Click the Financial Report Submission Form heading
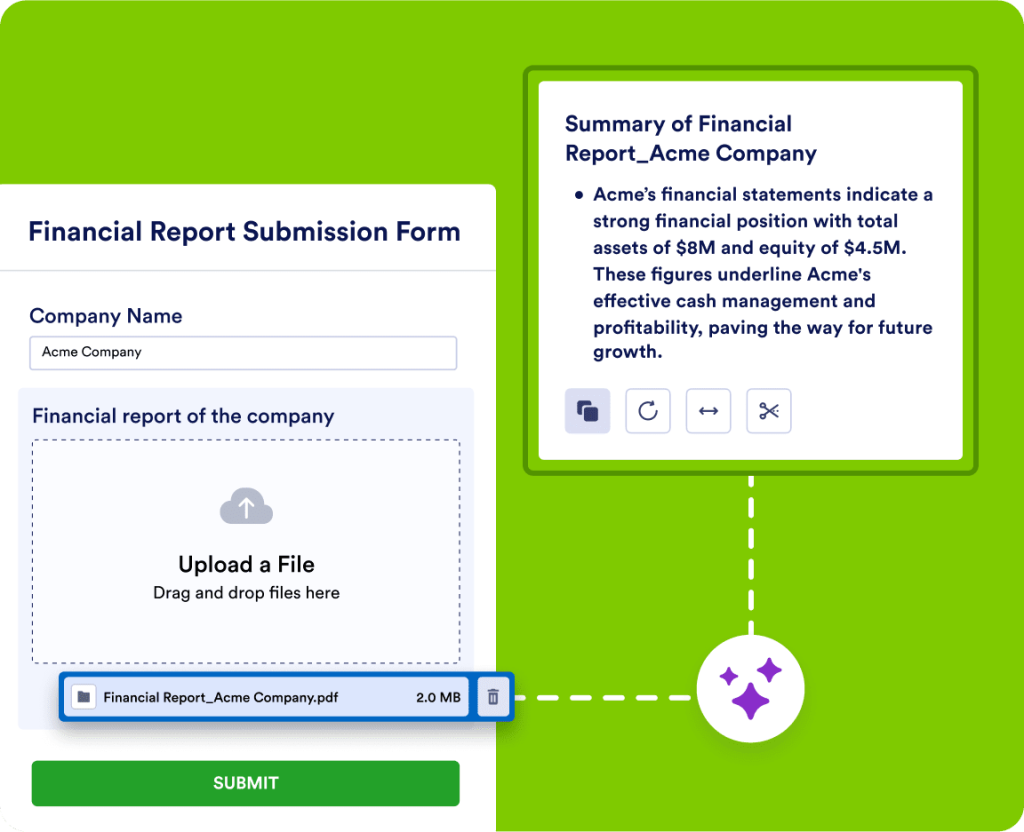This screenshot has height=832, width=1024. tap(244, 232)
